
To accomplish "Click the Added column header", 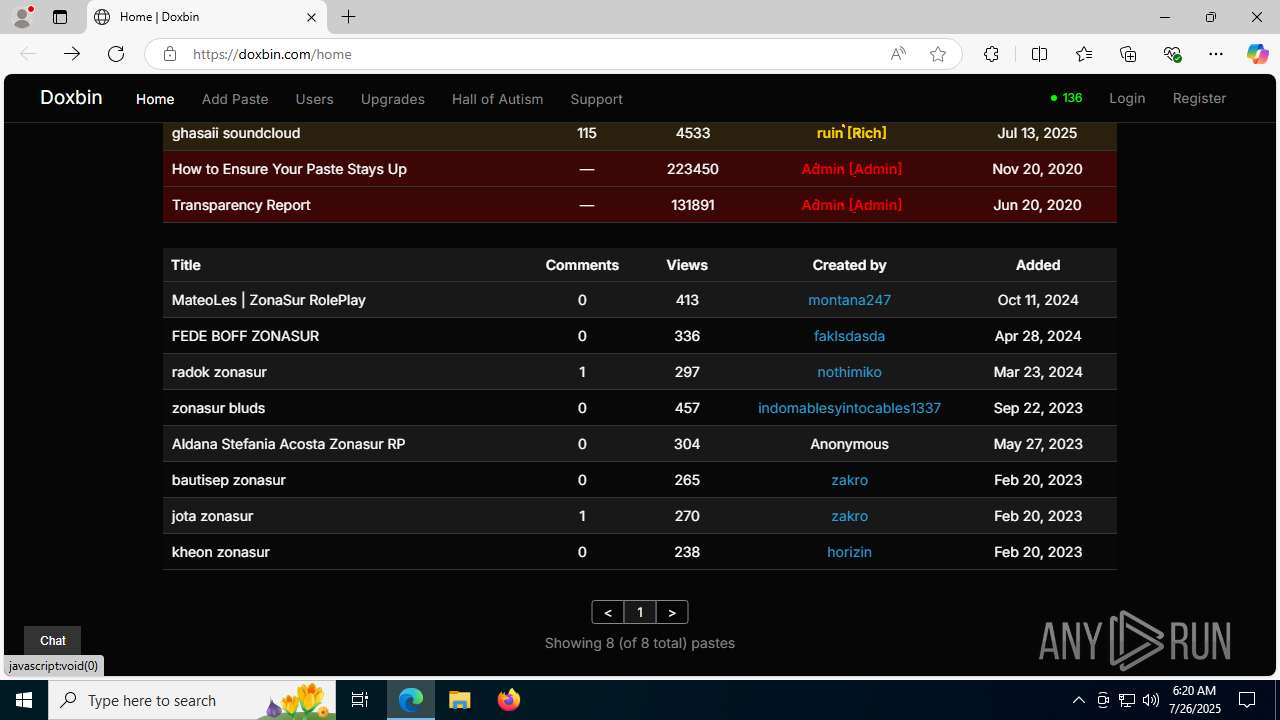I will pyautogui.click(x=1038, y=265).
